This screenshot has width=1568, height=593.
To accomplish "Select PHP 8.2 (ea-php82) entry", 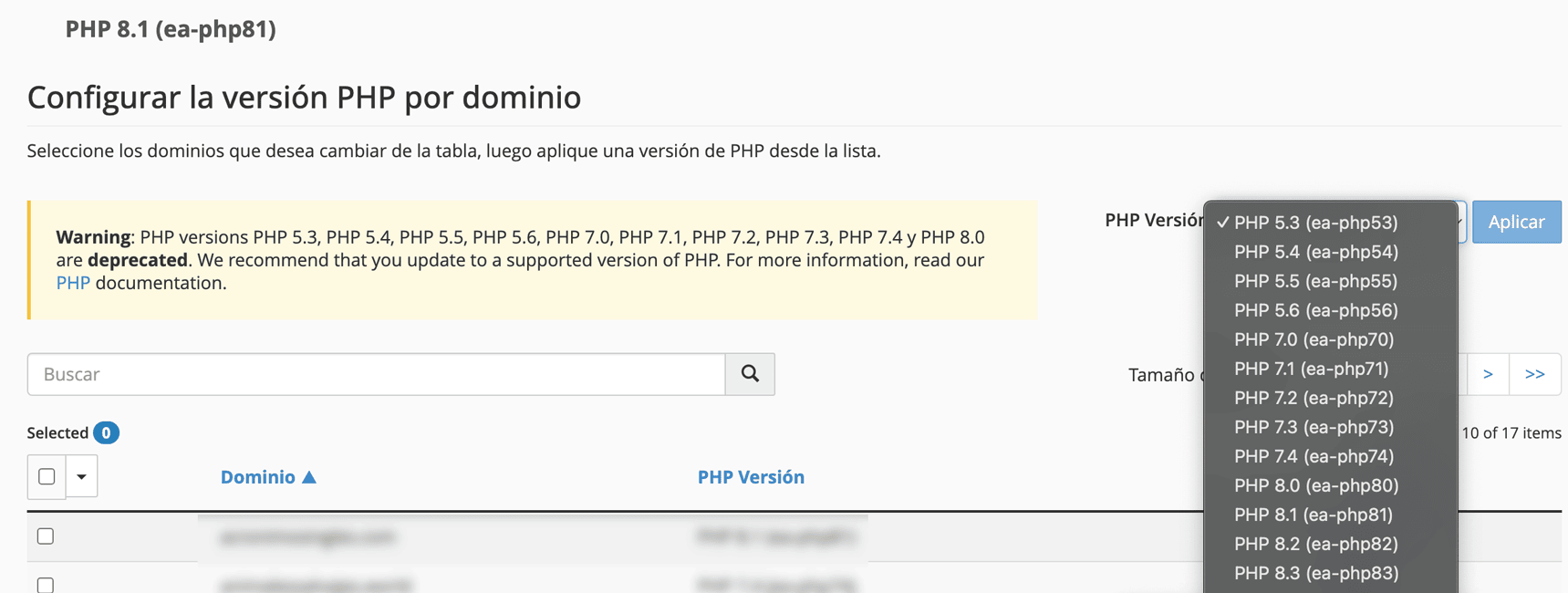I will (x=1315, y=544).
